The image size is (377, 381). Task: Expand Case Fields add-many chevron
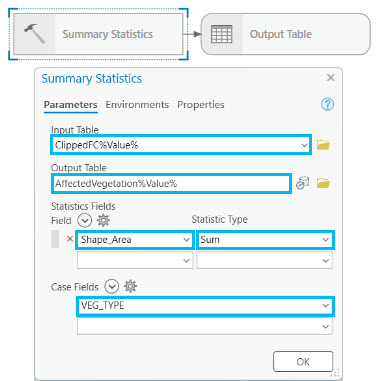tap(112, 286)
